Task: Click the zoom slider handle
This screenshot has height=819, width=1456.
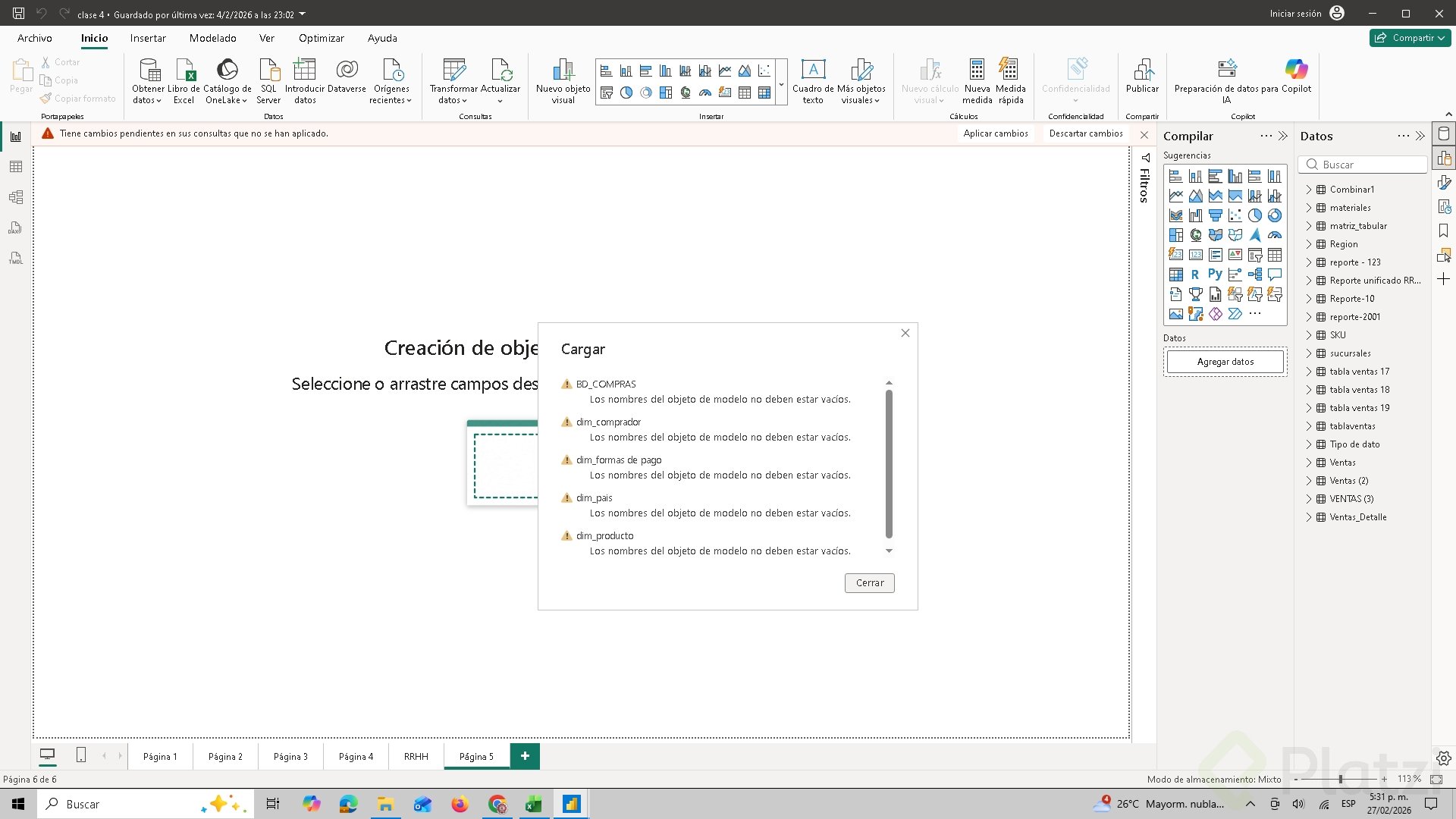Action: 1341,780
